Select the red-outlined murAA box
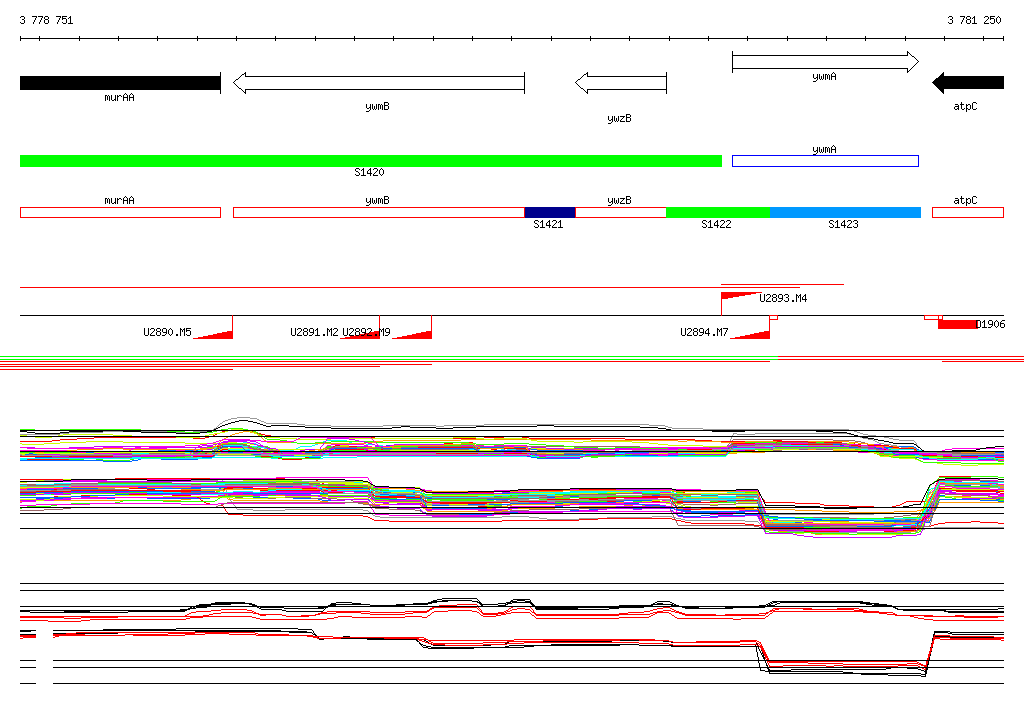 [x=120, y=212]
